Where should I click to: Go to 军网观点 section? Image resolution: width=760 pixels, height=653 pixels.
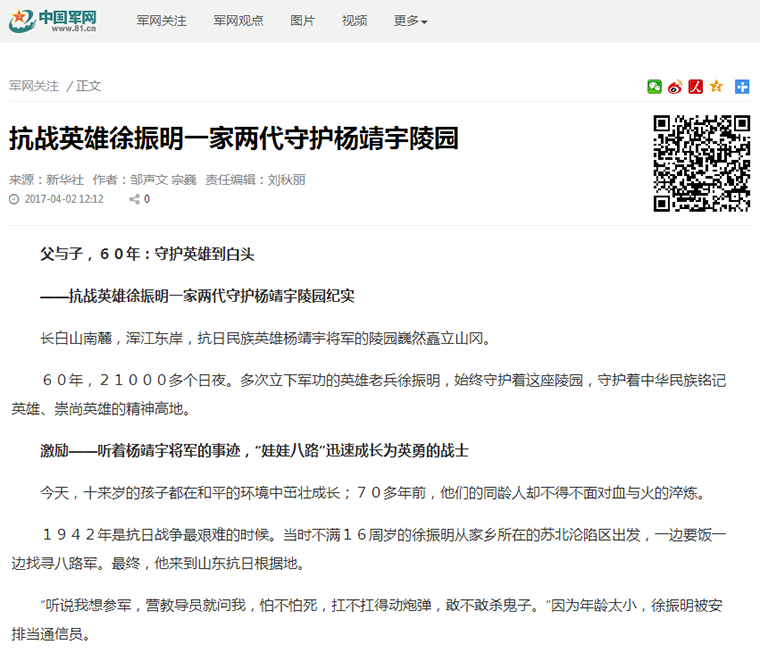click(238, 21)
